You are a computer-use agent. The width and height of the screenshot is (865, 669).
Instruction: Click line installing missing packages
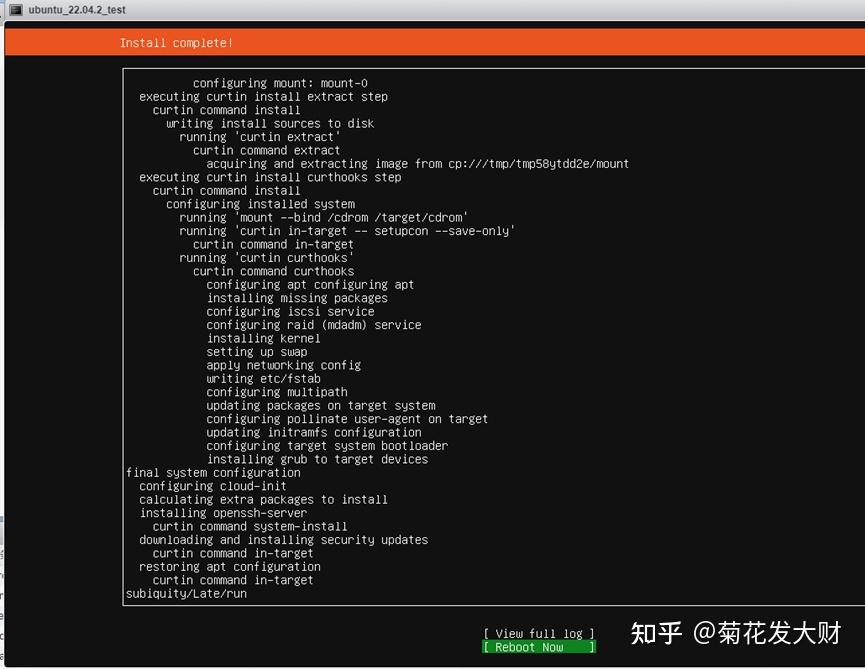click(297, 298)
